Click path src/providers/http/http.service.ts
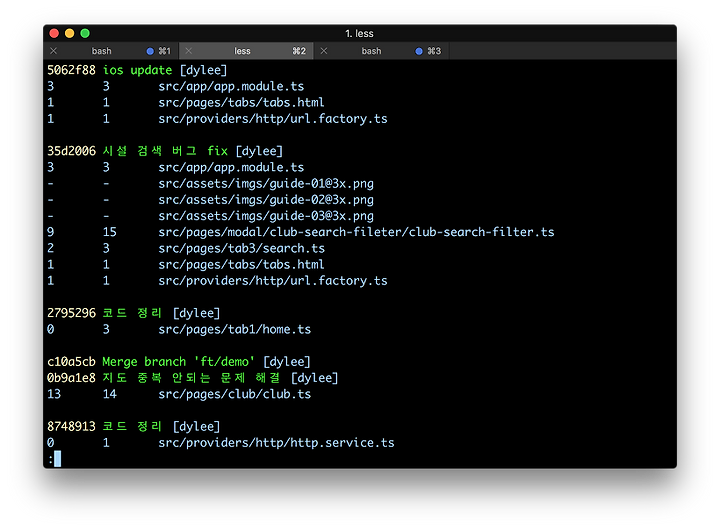This screenshot has width=720, height=530. click(276, 443)
